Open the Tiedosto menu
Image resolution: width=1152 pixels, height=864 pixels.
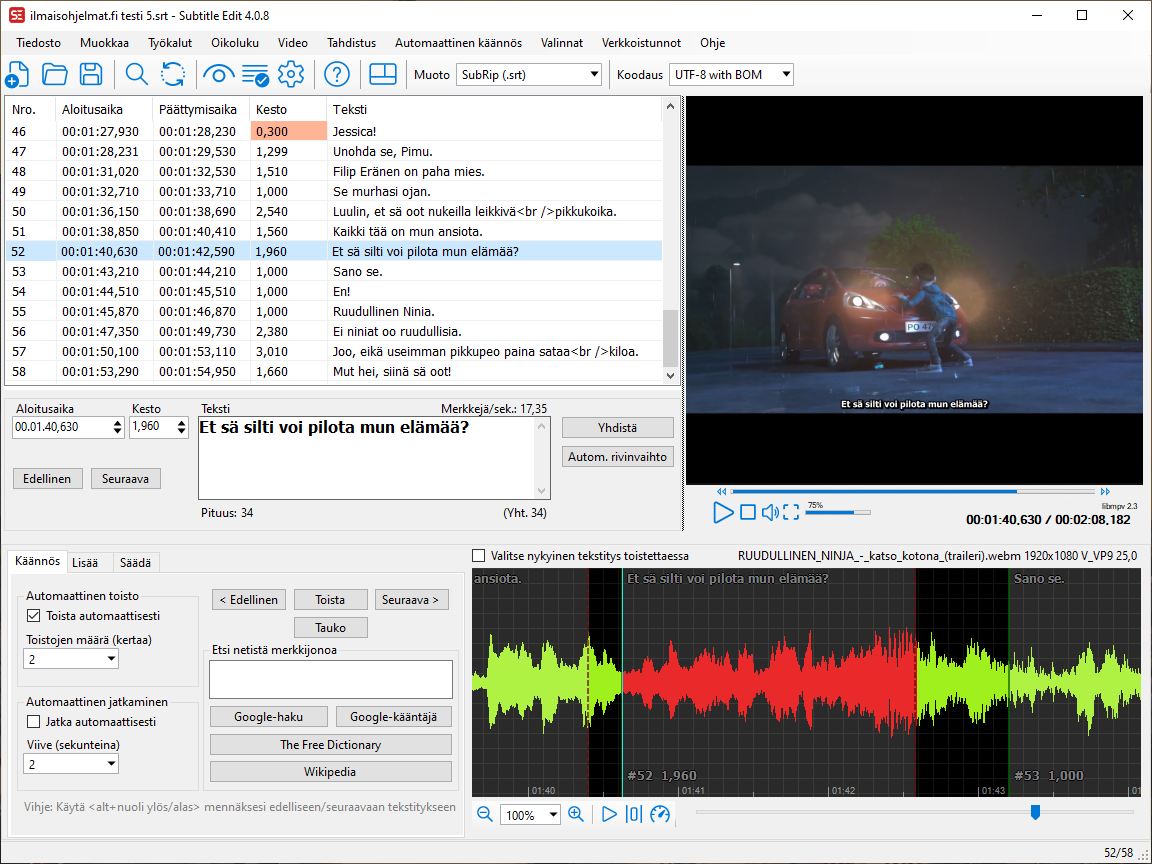coord(39,43)
